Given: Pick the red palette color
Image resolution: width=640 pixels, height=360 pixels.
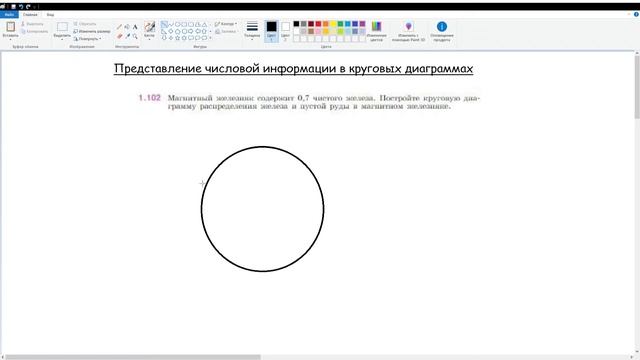Looking at the screenshot, I should point(318,24).
